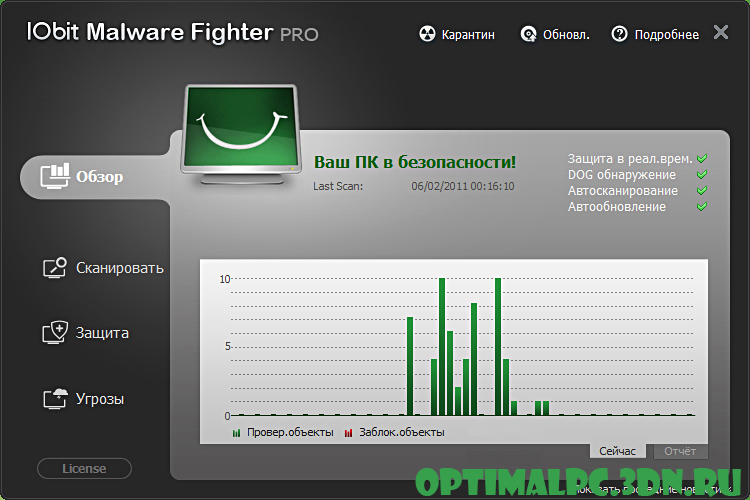Click the Угрозы cloud monitor icon
The height and width of the screenshot is (500, 750).
(x=55, y=398)
